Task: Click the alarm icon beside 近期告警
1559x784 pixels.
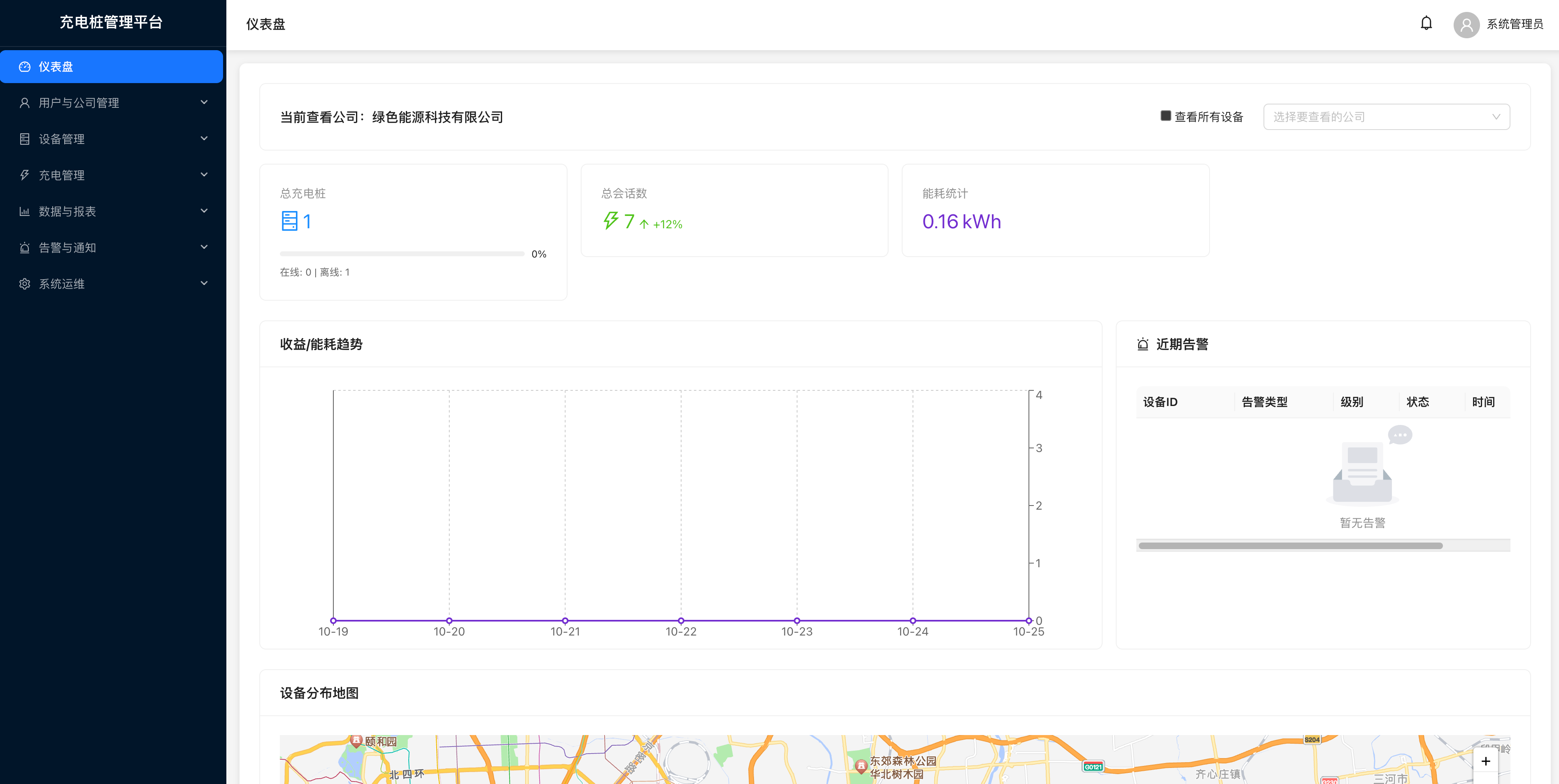Action: [x=1142, y=345]
